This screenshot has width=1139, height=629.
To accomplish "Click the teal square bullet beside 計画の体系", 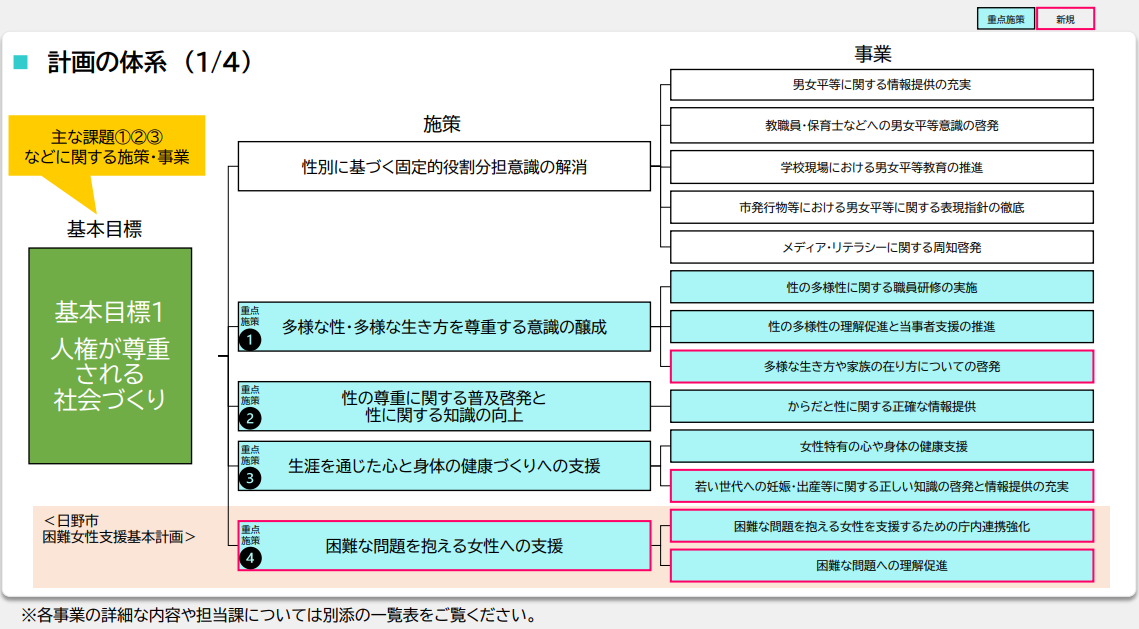I will click(20, 63).
